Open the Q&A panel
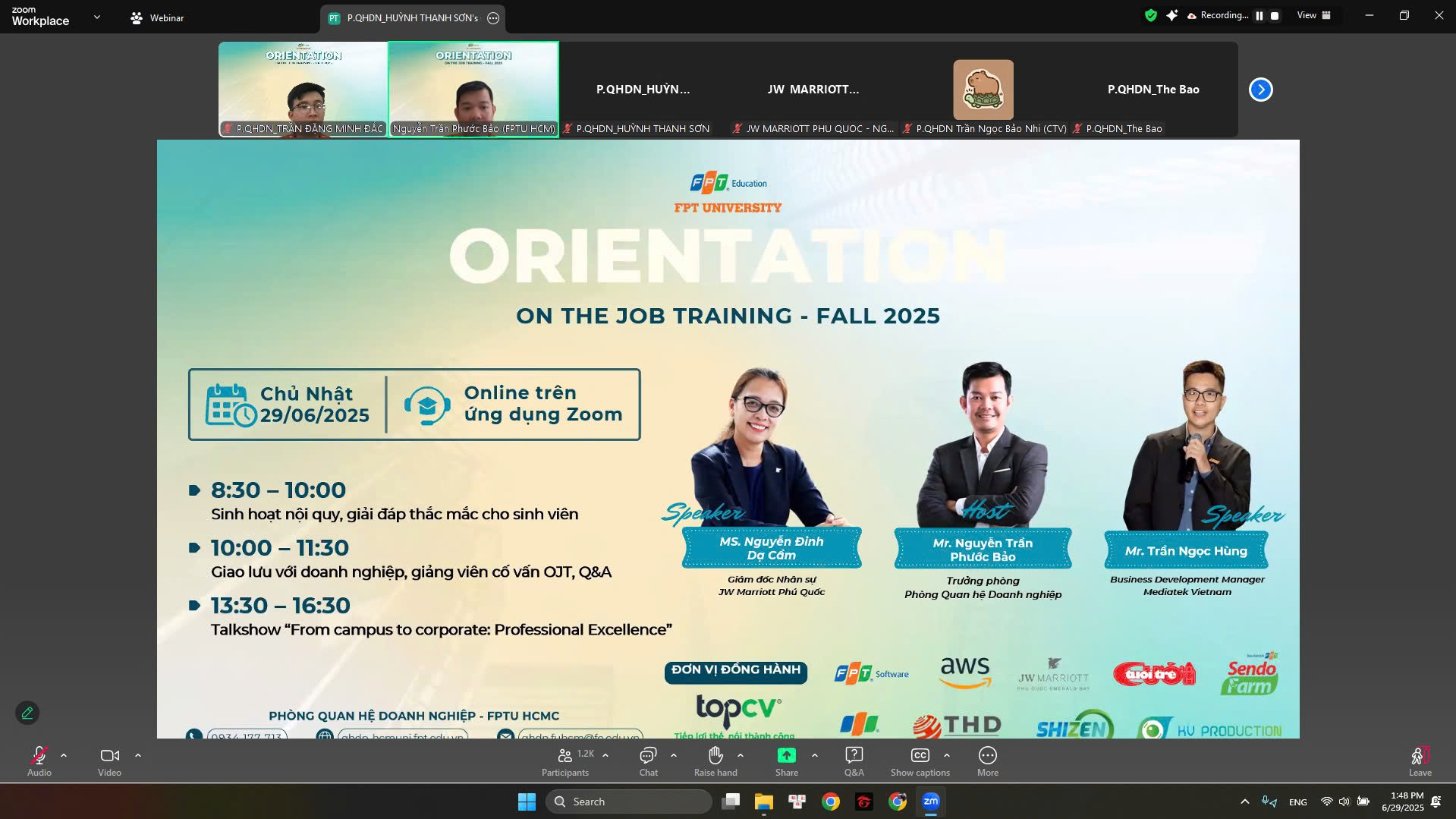1456x819 pixels. coord(854,761)
